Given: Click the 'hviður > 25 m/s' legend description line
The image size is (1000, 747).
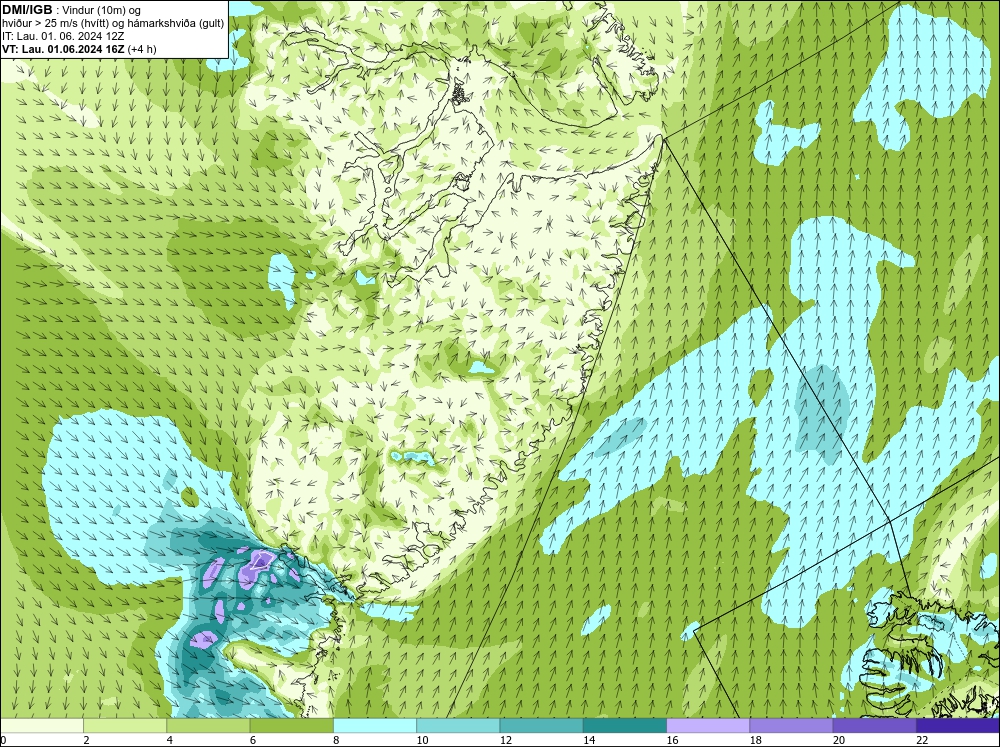Looking at the screenshot, I should click(x=113, y=24).
